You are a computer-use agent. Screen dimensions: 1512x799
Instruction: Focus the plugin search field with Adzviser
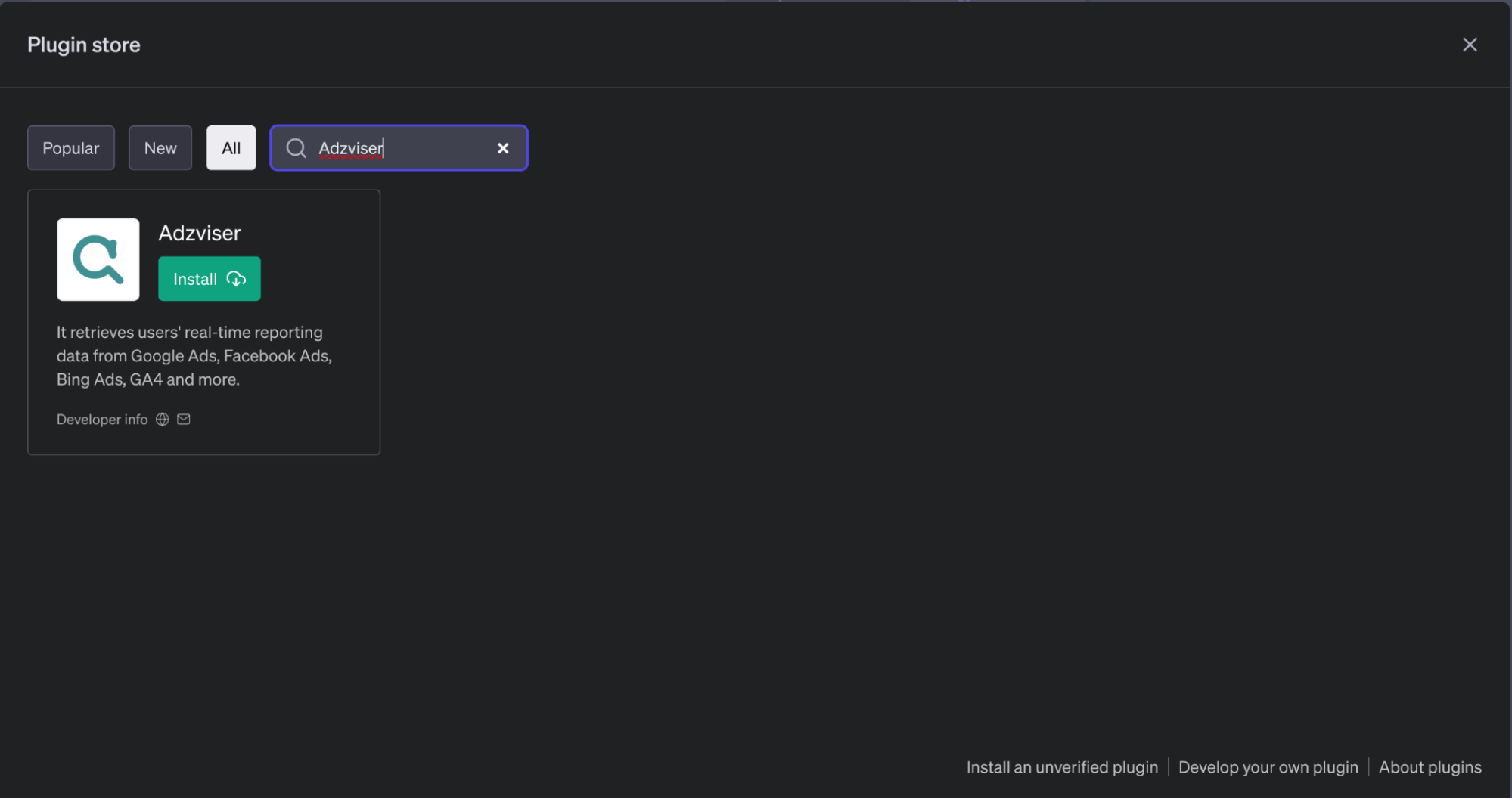coord(399,148)
